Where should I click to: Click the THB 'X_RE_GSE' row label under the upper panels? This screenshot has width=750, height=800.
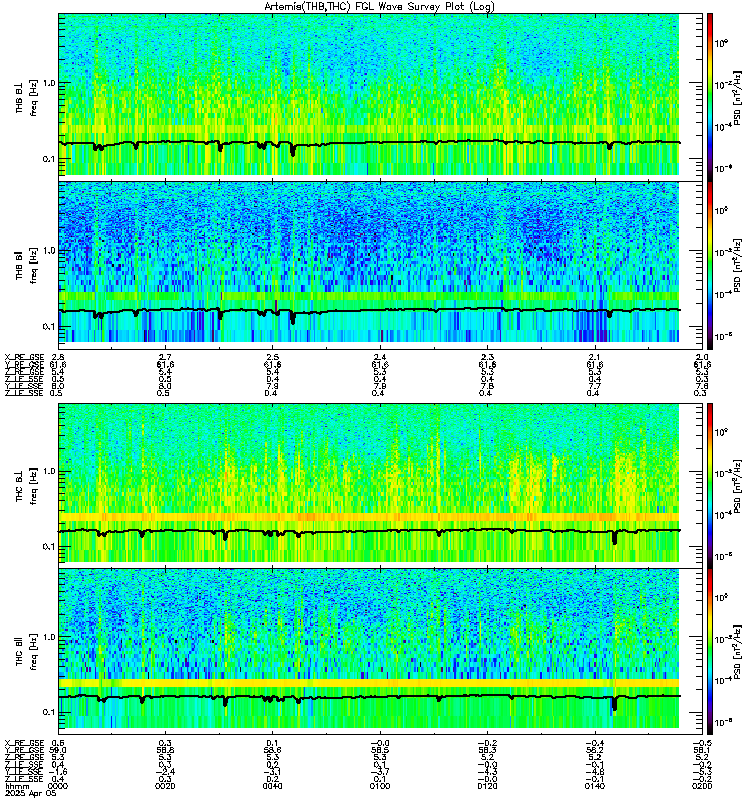click(24, 357)
